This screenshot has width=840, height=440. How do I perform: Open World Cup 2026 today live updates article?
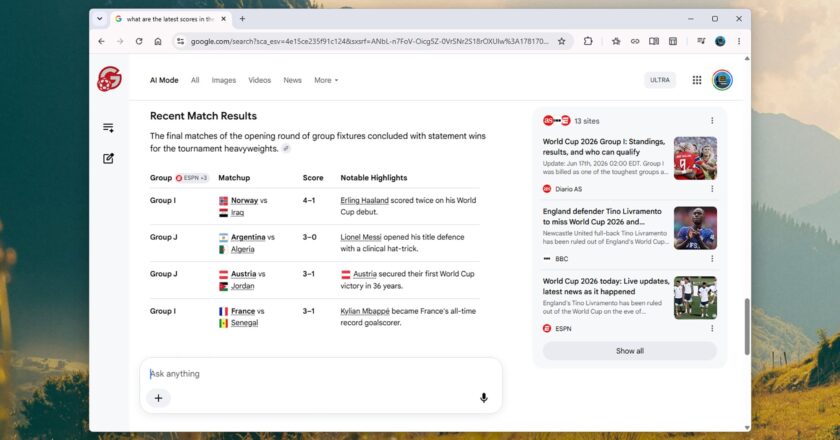tap(606, 286)
